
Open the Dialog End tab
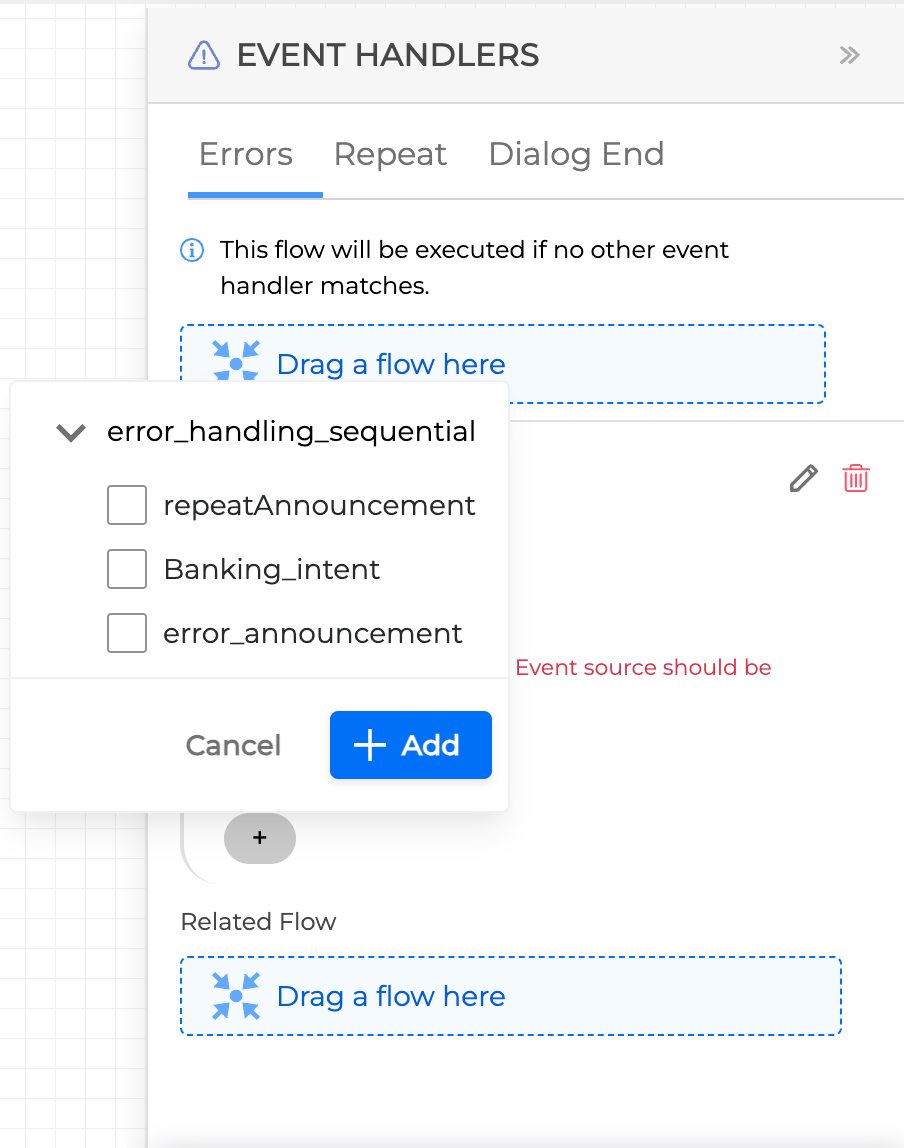[x=576, y=155]
